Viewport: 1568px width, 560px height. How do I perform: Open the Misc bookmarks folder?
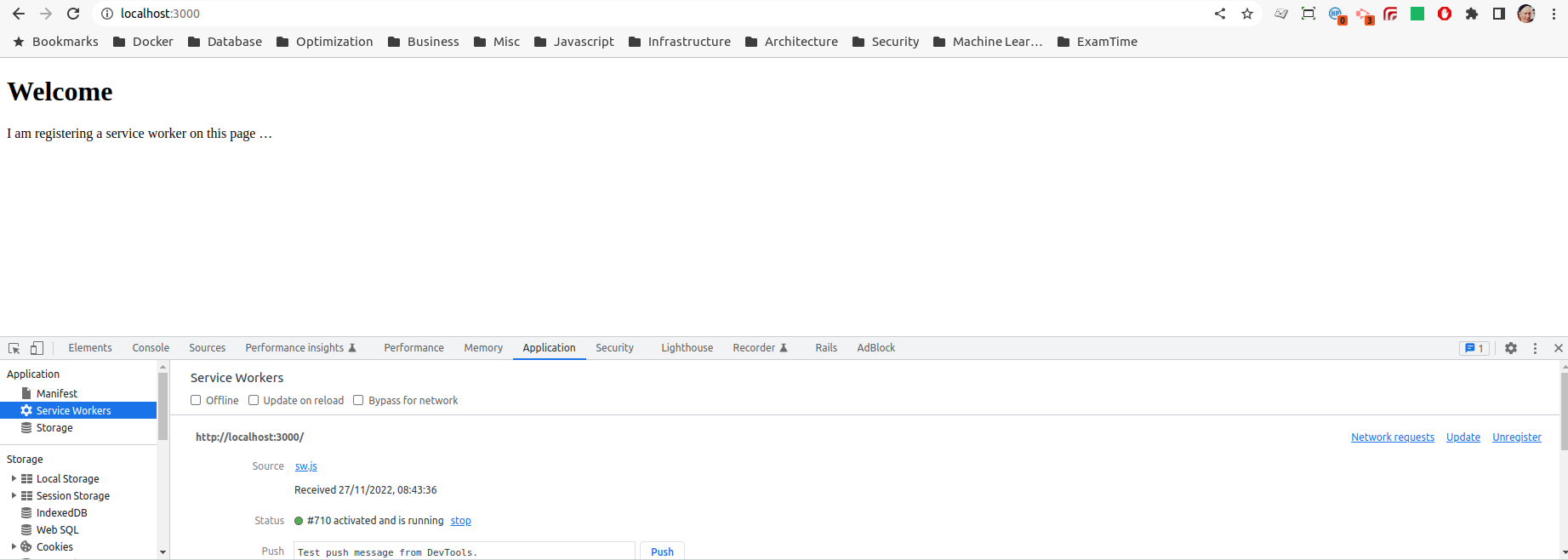pyautogui.click(x=497, y=42)
